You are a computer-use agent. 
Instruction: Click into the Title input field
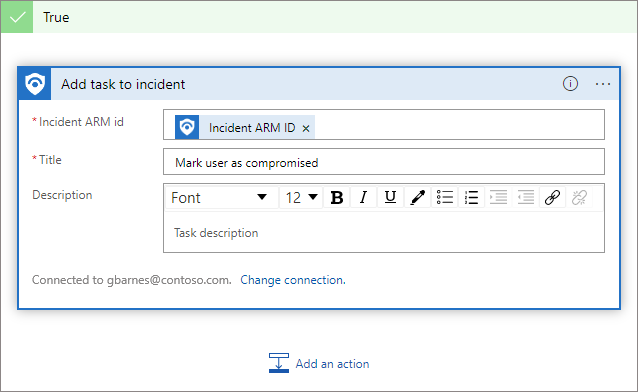pos(384,162)
